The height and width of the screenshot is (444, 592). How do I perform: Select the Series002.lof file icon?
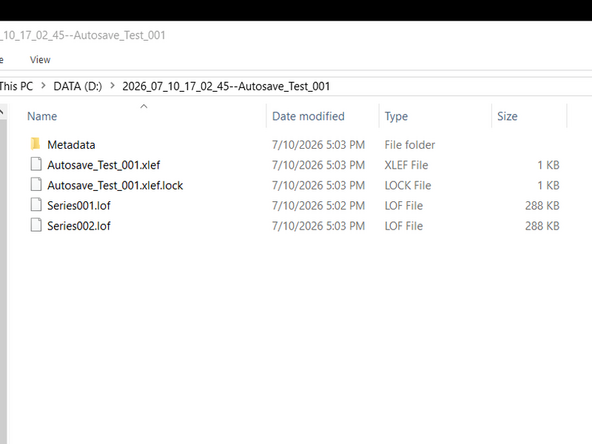point(36,225)
